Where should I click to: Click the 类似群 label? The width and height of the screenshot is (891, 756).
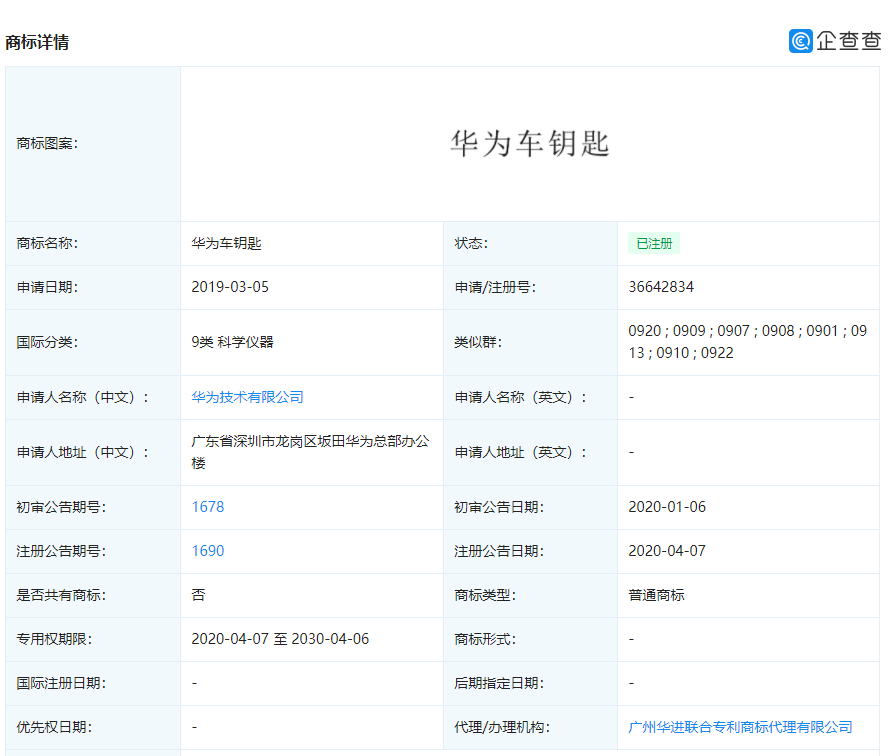478,342
